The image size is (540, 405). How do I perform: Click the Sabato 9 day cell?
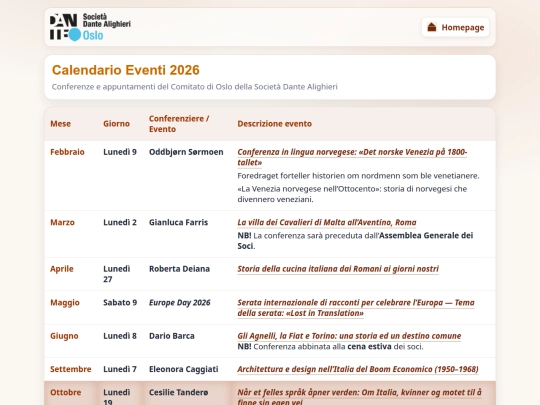pyautogui.click(x=120, y=303)
